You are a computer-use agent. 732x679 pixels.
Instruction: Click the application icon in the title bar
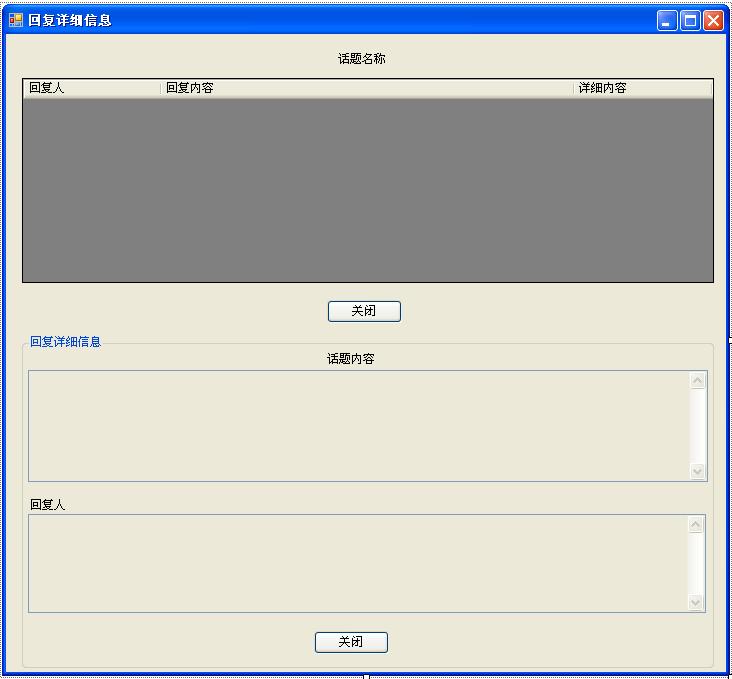[x=16, y=20]
